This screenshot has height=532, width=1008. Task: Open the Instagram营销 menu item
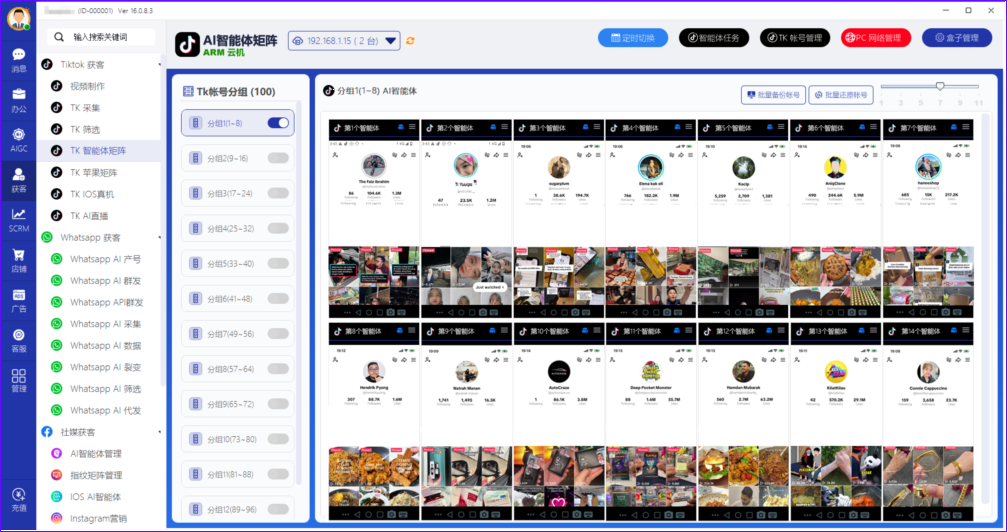98,519
